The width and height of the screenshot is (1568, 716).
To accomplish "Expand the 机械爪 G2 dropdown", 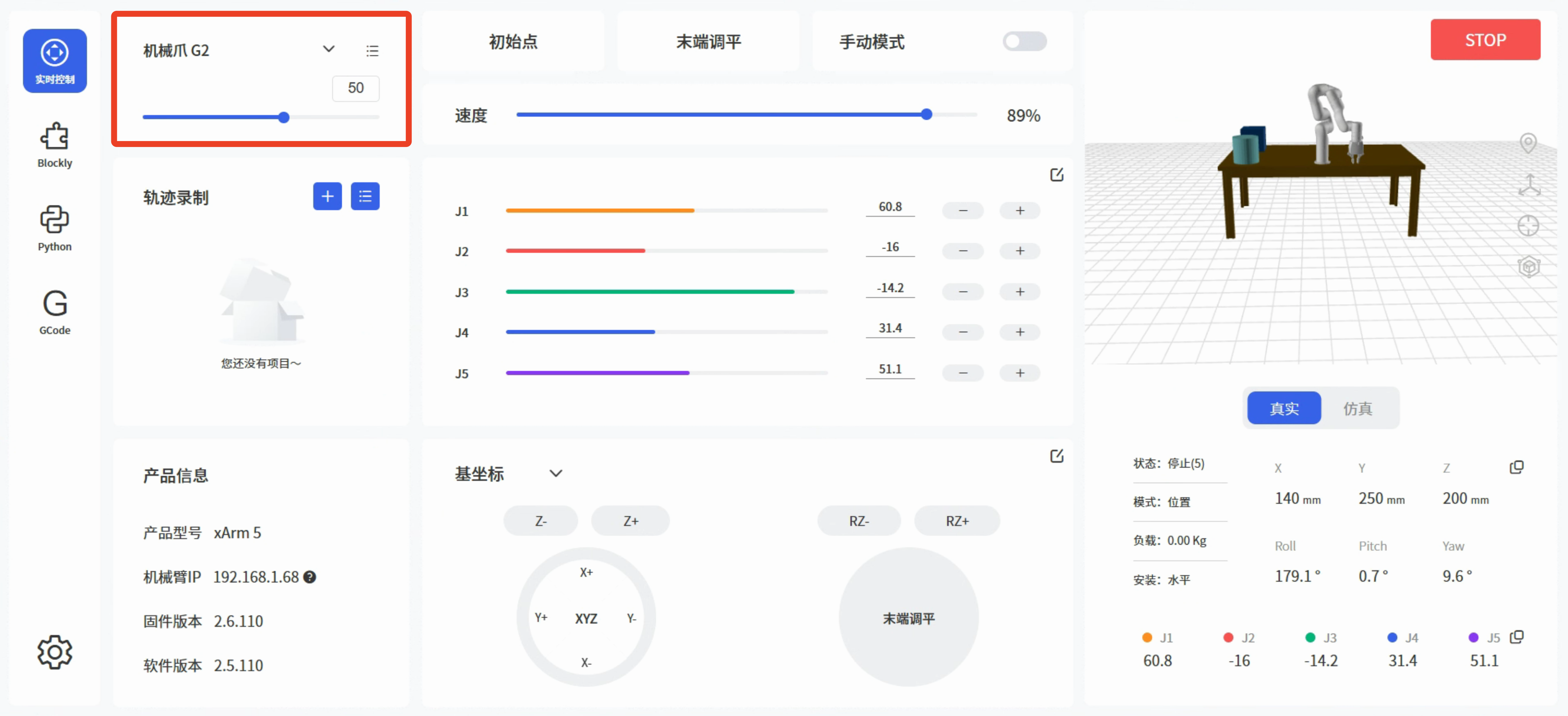I will point(329,49).
